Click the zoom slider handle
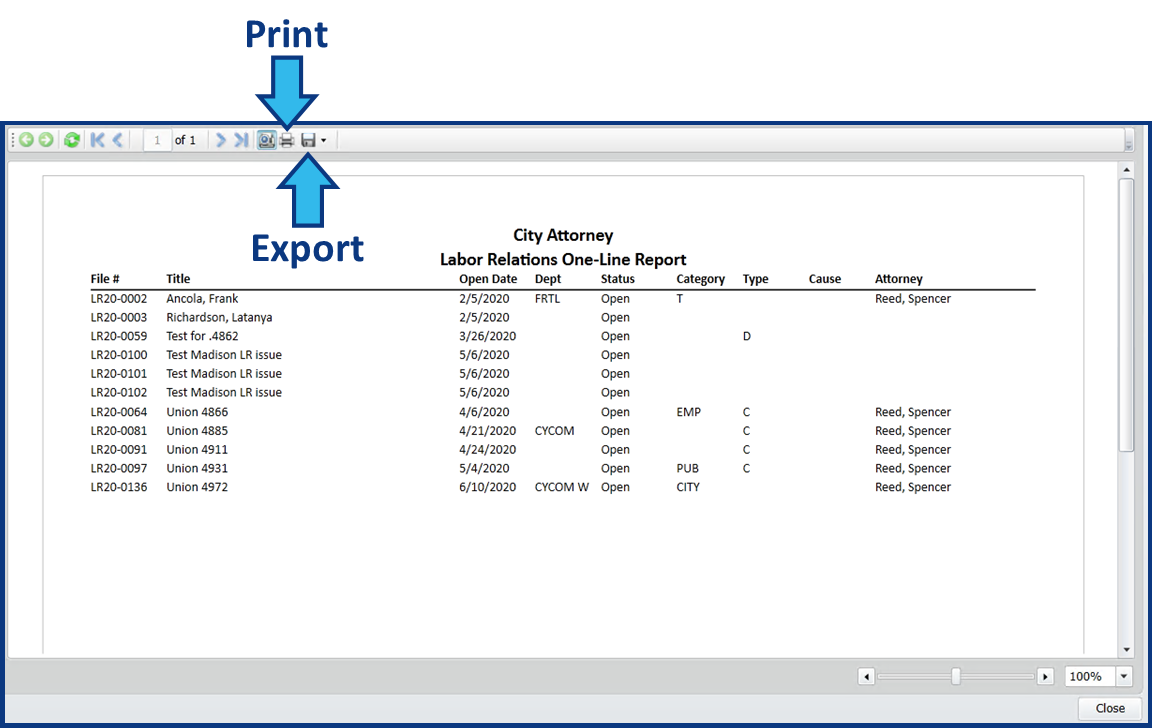The image size is (1153, 728). [955, 676]
